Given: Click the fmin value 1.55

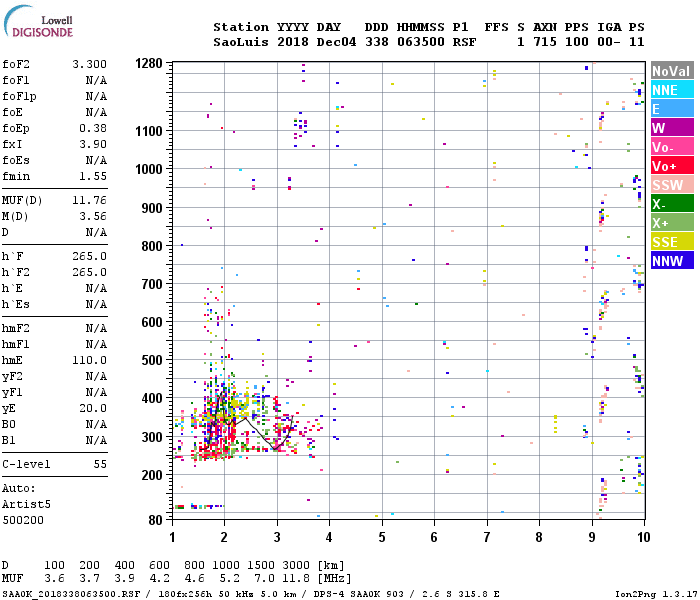Looking at the screenshot, I should 93,176.
